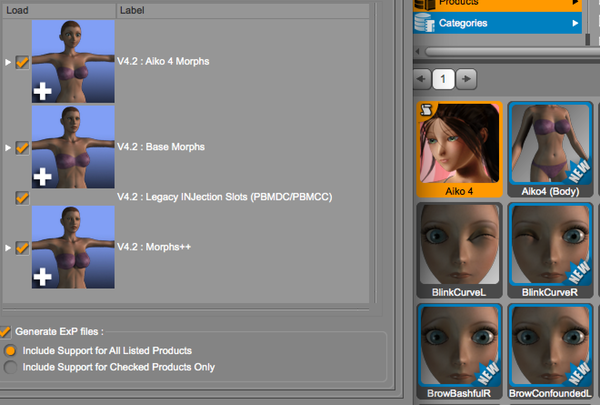Click the Label column header

tap(243, 10)
